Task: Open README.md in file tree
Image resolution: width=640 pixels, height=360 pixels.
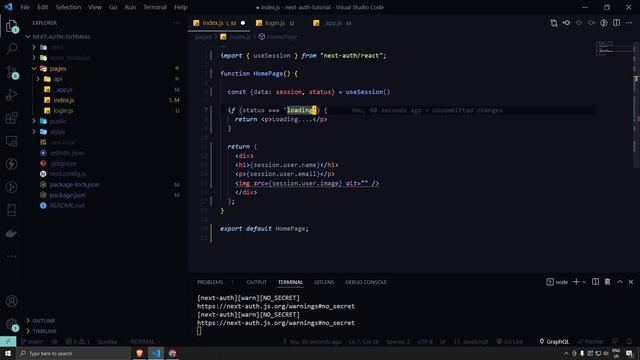Action: coord(67,205)
